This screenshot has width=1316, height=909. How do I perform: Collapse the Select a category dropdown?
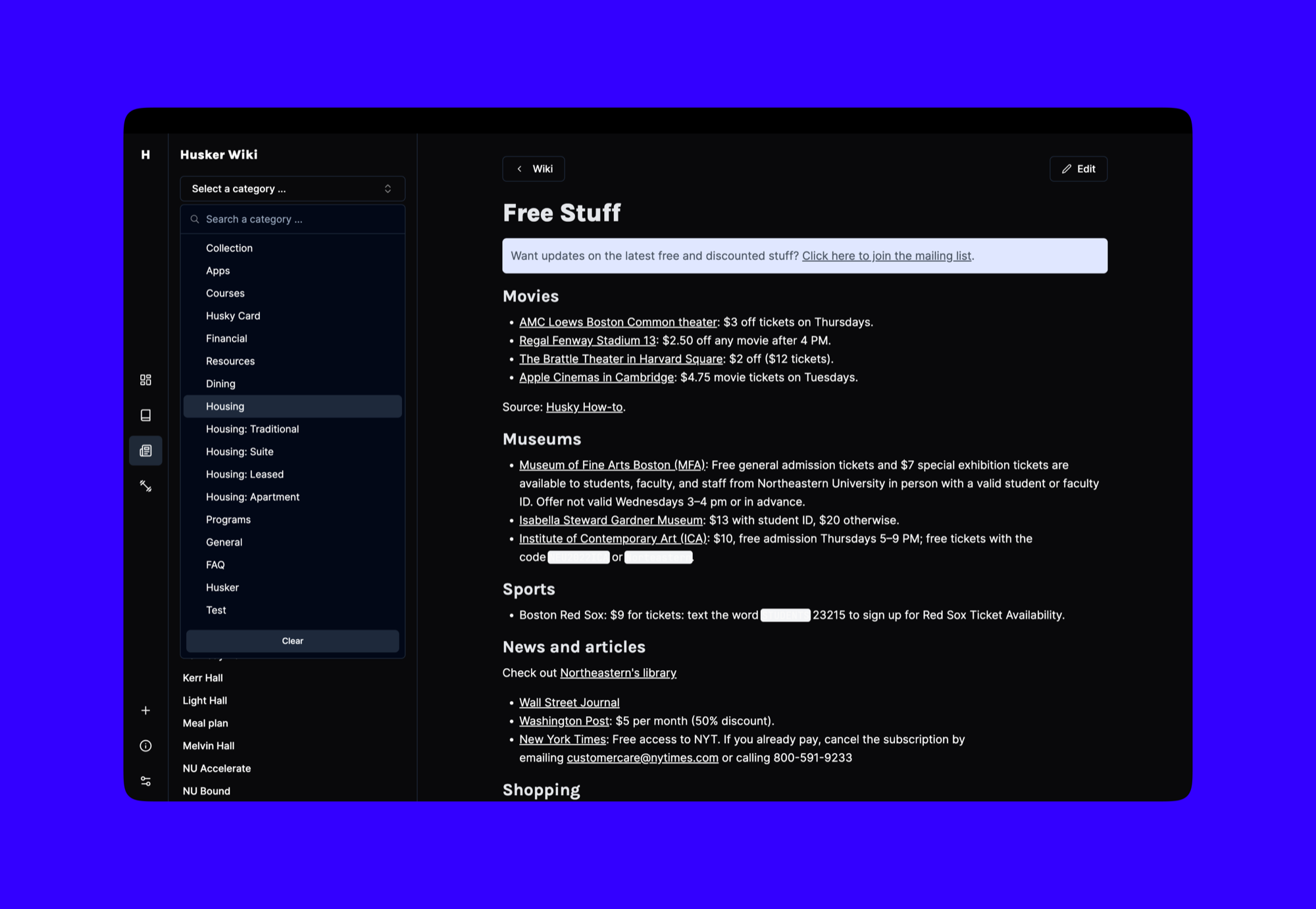click(292, 189)
